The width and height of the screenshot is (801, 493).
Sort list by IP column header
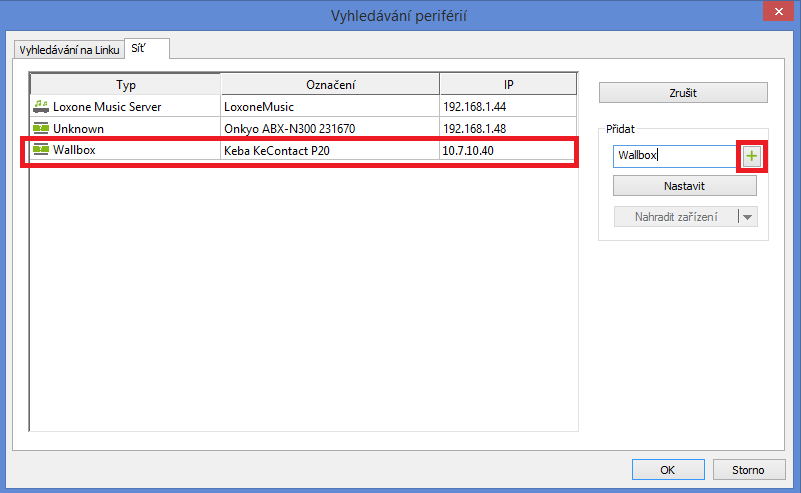click(x=508, y=84)
